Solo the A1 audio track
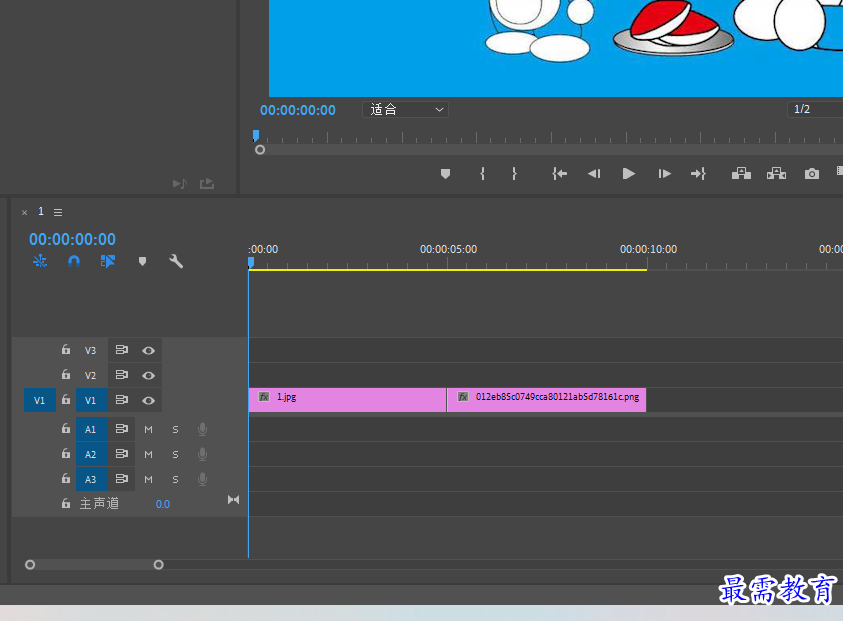 (x=175, y=430)
